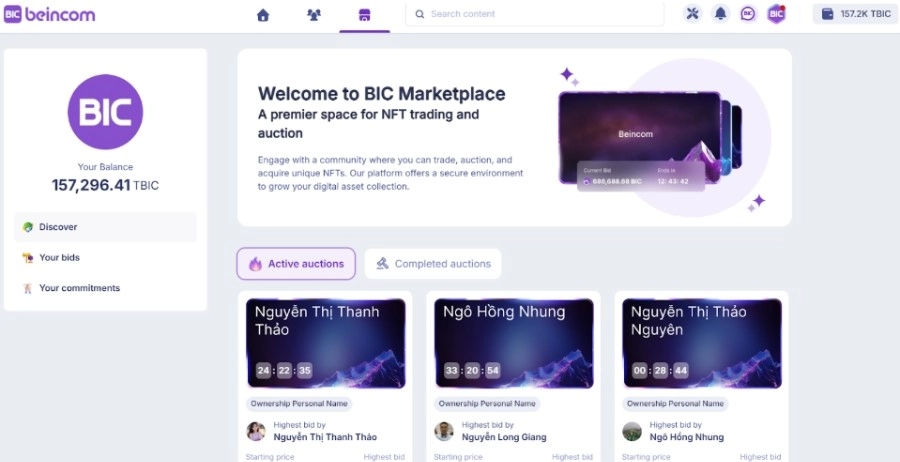Open Your bids in sidebar
Viewport: 900px width, 462px height.
click(105, 258)
